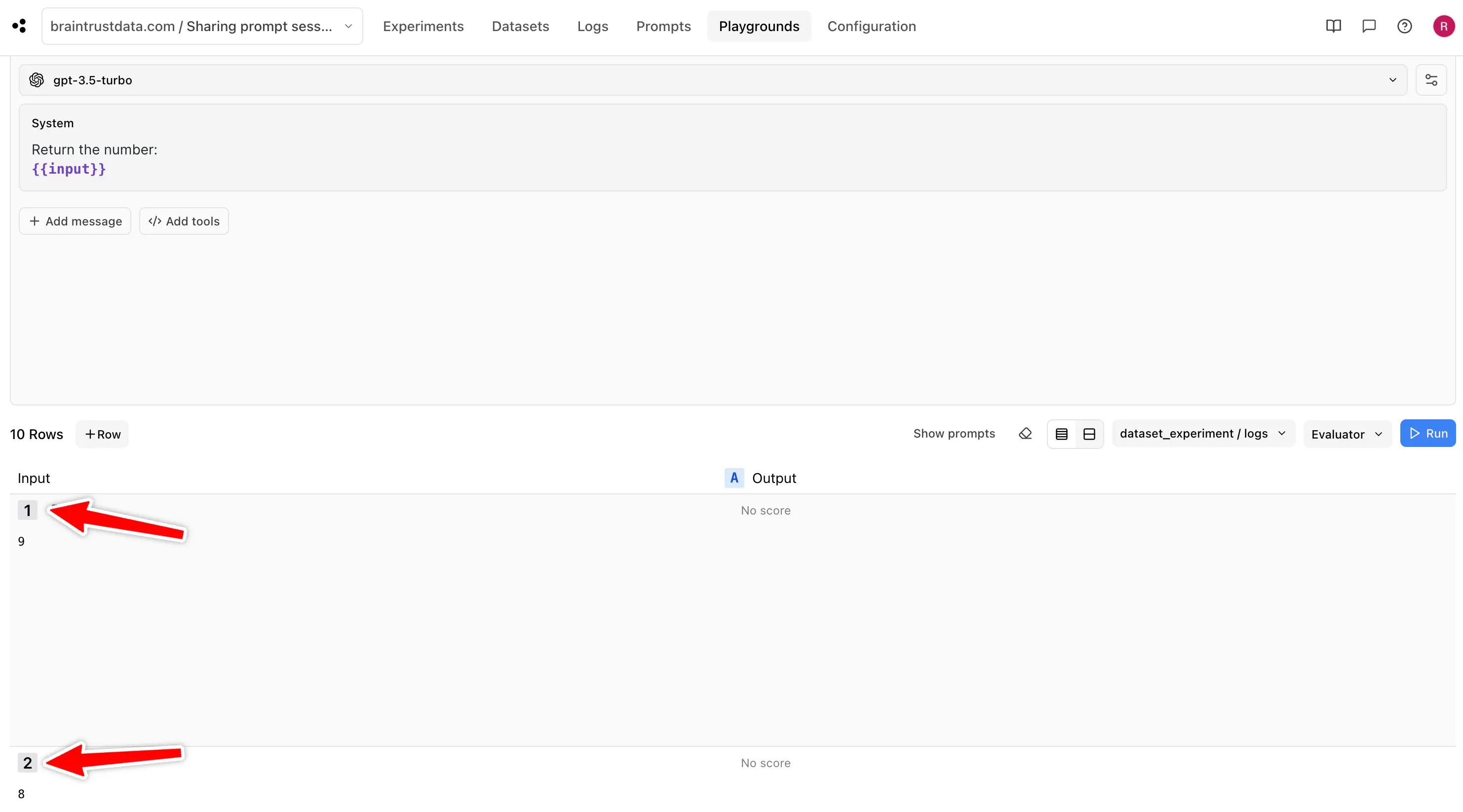Switch to tall row layout view
This screenshot has width=1463, height=812.
1089,434
